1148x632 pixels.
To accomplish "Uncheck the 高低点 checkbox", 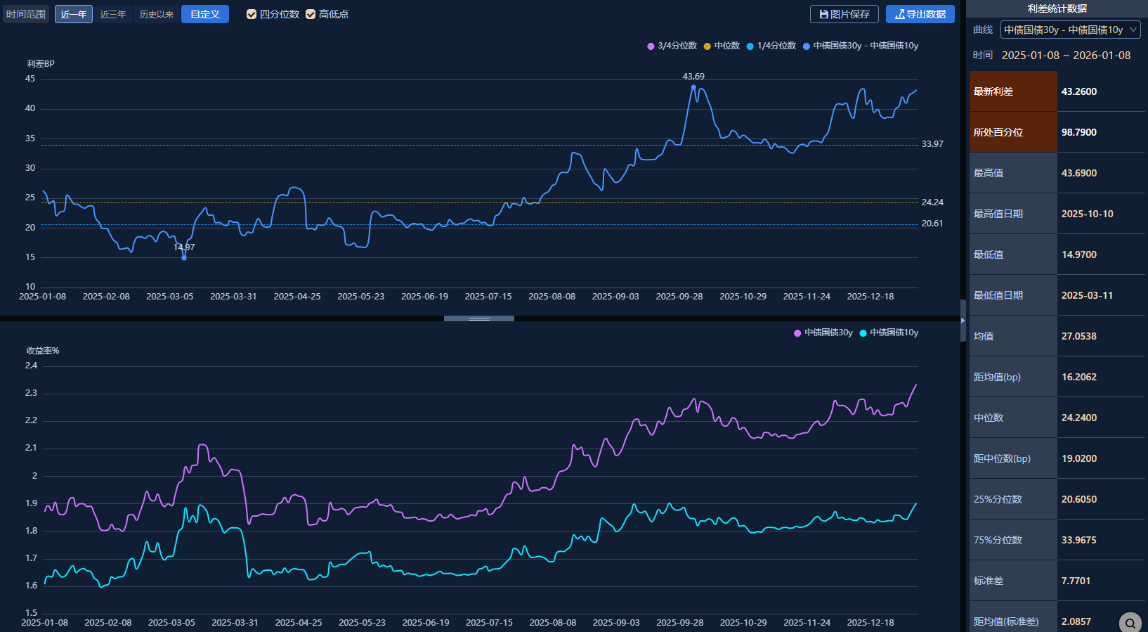I will tap(311, 14).
